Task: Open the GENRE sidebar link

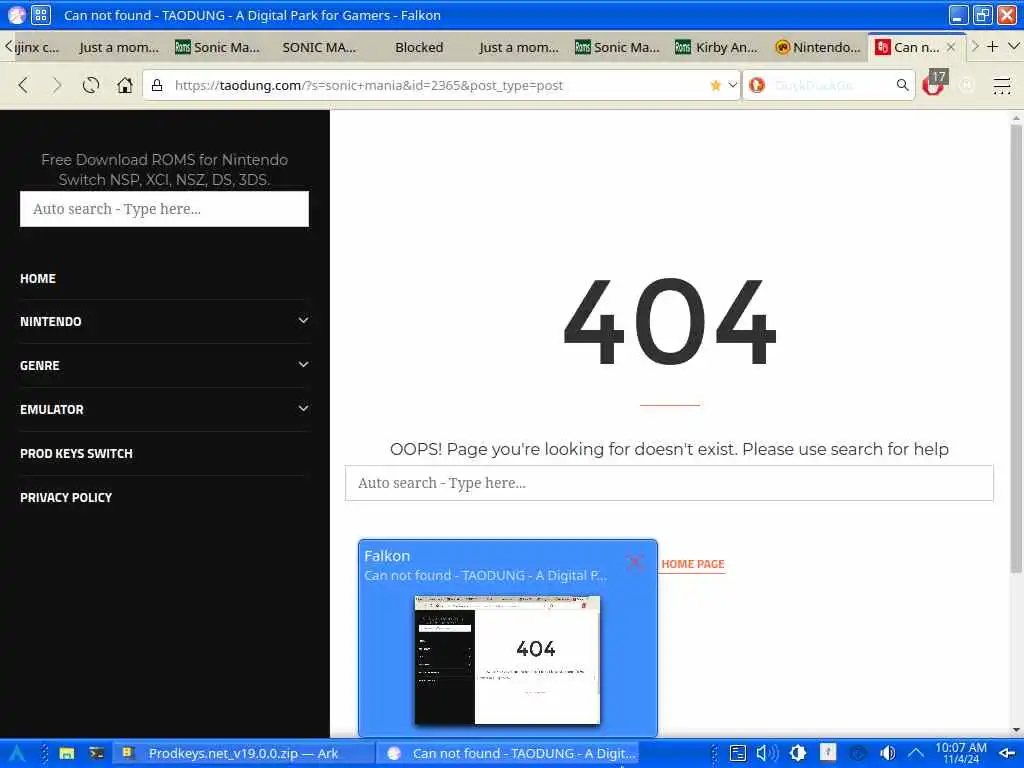Action: click(40, 365)
